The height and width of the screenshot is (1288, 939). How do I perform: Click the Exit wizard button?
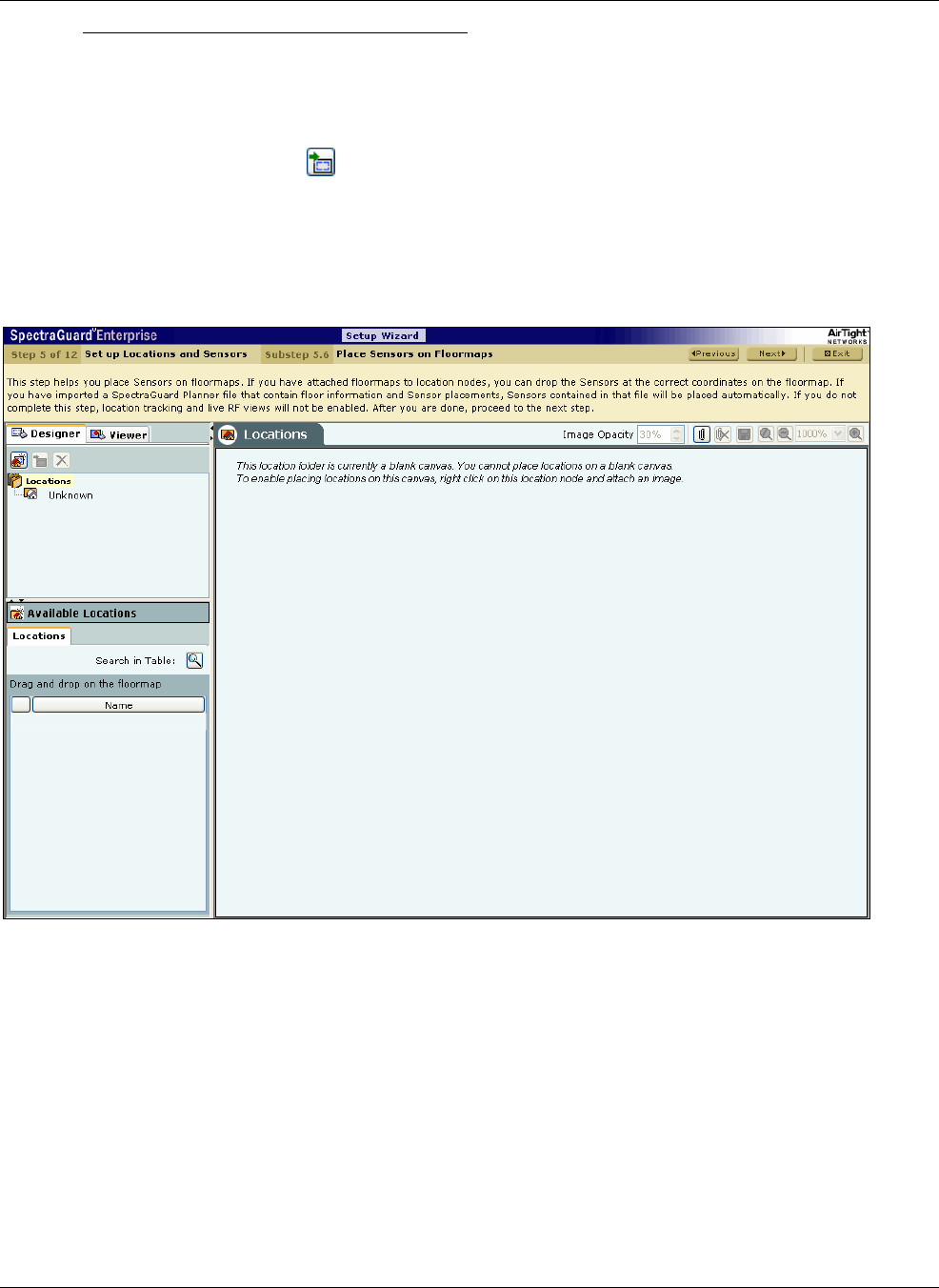tap(837, 353)
